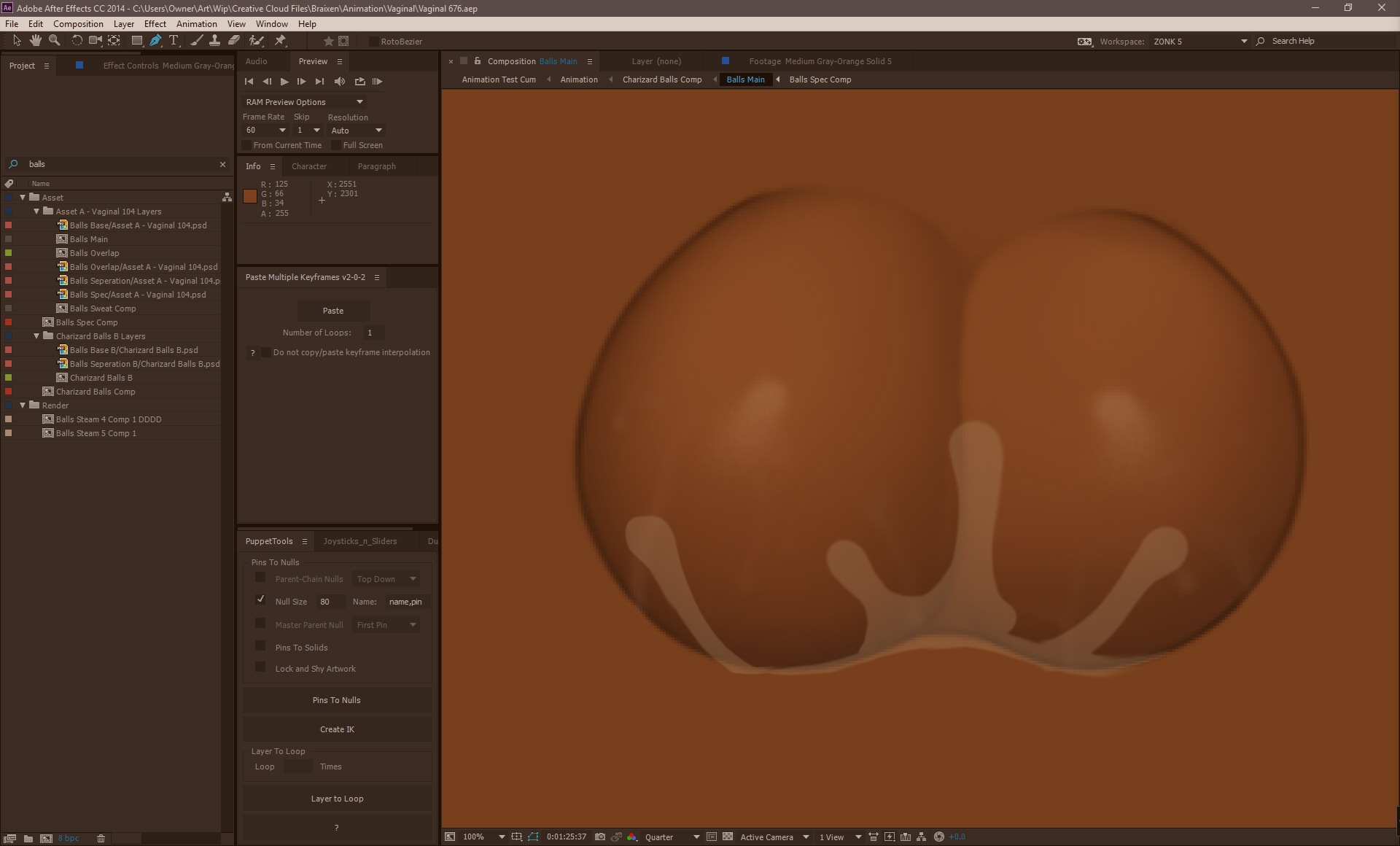Click the Info panel color swatch
Screen dimensions: 1400x846
[250, 195]
